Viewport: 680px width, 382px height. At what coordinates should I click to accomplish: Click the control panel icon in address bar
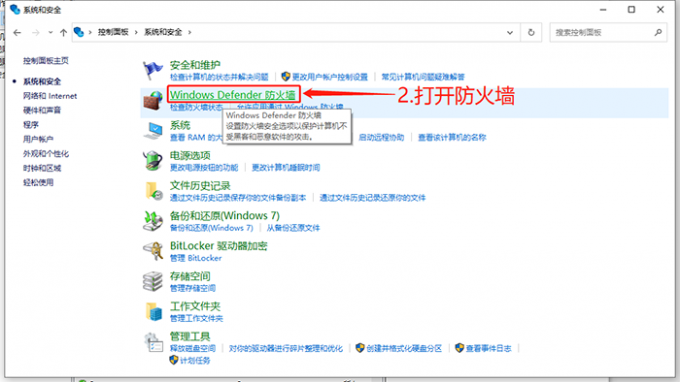[x=78, y=32]
